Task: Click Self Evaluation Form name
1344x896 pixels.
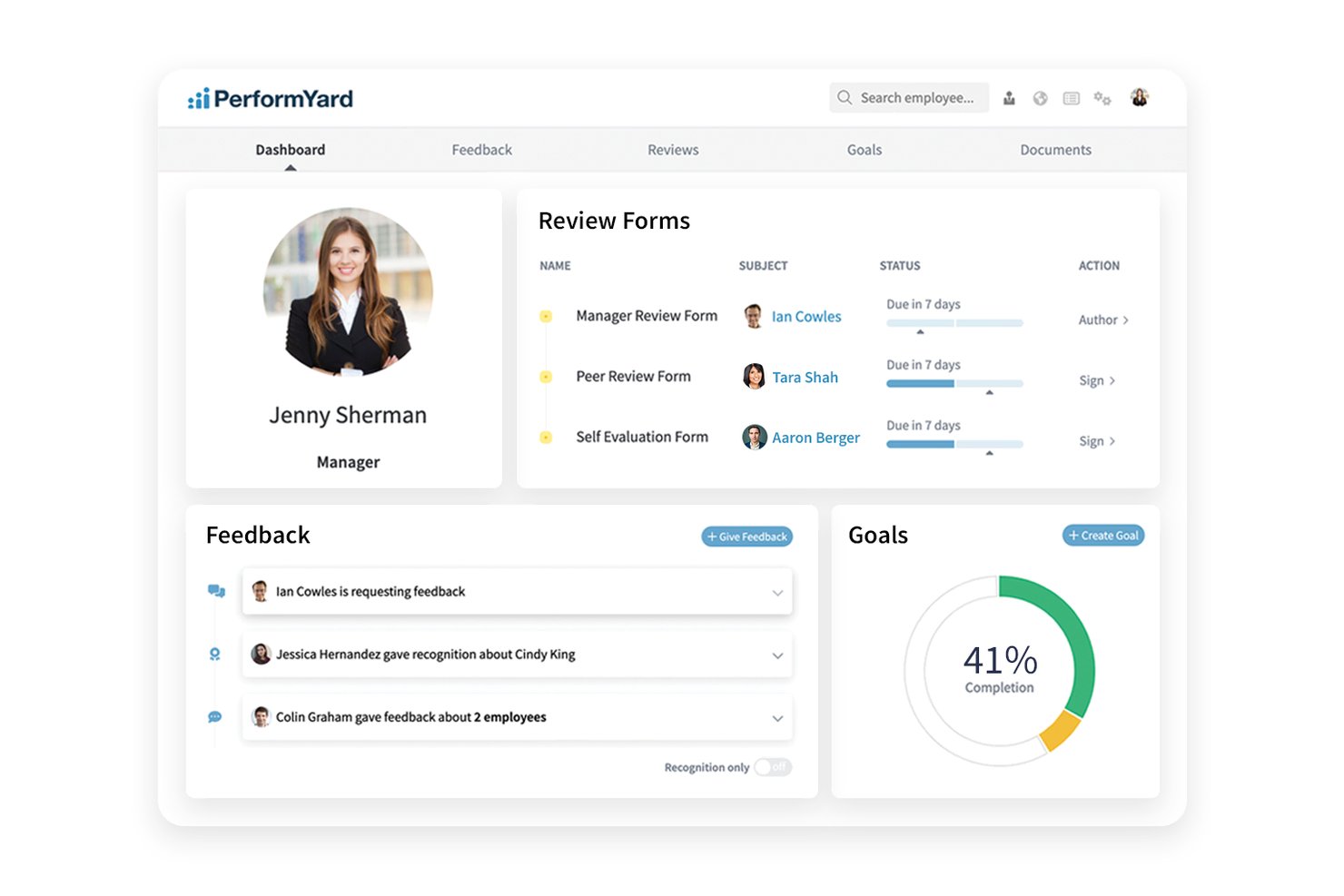Action: point(642,437)
